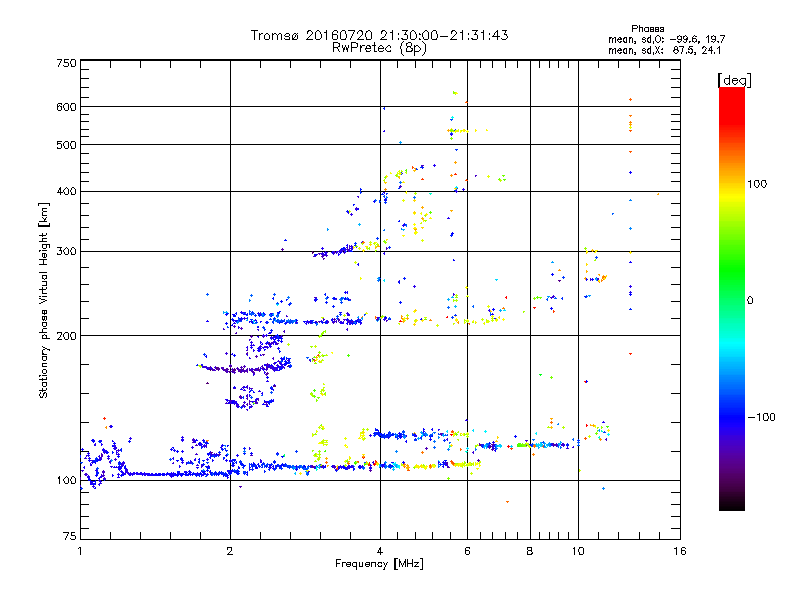Select the "Phases" header label
Image resolution: width=800 pixels, height=600 pixels.
pyautogui.click(x=647, y=29)
